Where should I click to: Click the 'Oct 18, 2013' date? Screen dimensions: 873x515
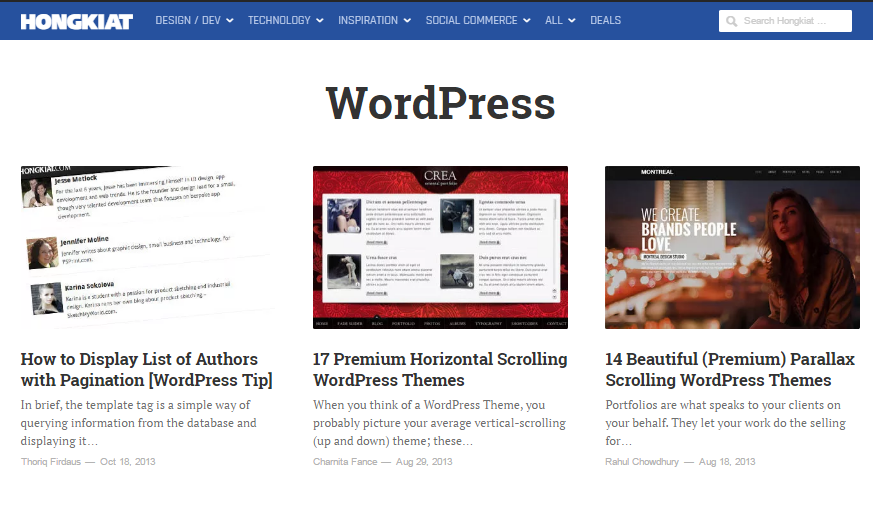click(x=127, y=462)
